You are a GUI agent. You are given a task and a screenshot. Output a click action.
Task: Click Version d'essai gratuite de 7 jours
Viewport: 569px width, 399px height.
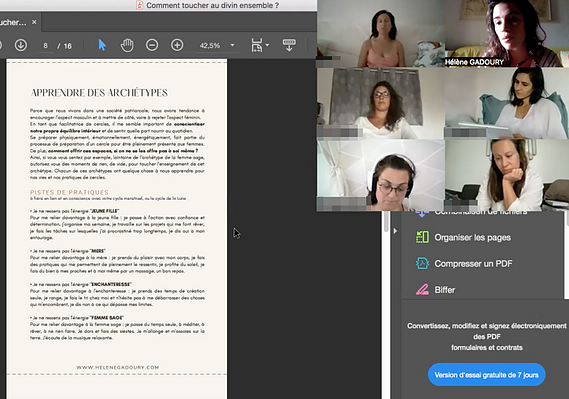pos(486,375)
